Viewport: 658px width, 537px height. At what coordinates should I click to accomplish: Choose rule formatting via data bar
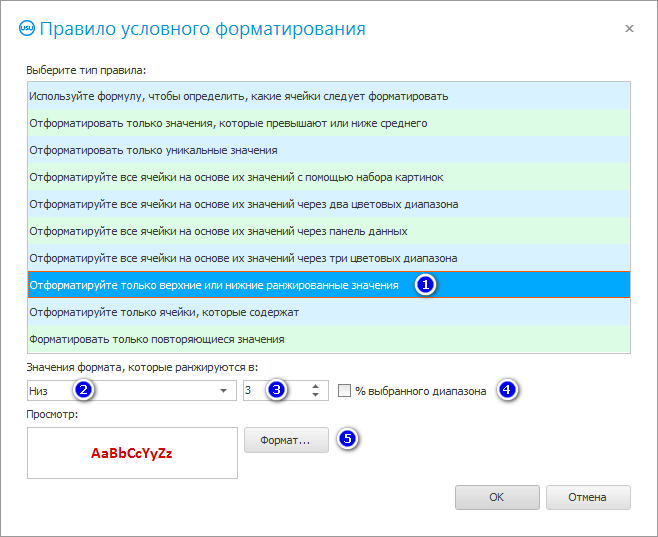pyautogui.click(x=329, y=231)
